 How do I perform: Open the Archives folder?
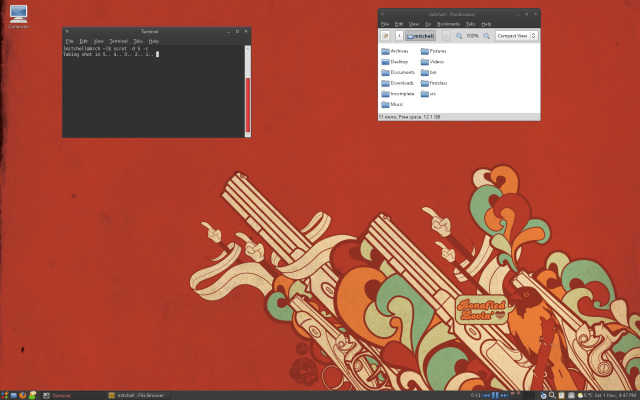(x=394, y=51)
